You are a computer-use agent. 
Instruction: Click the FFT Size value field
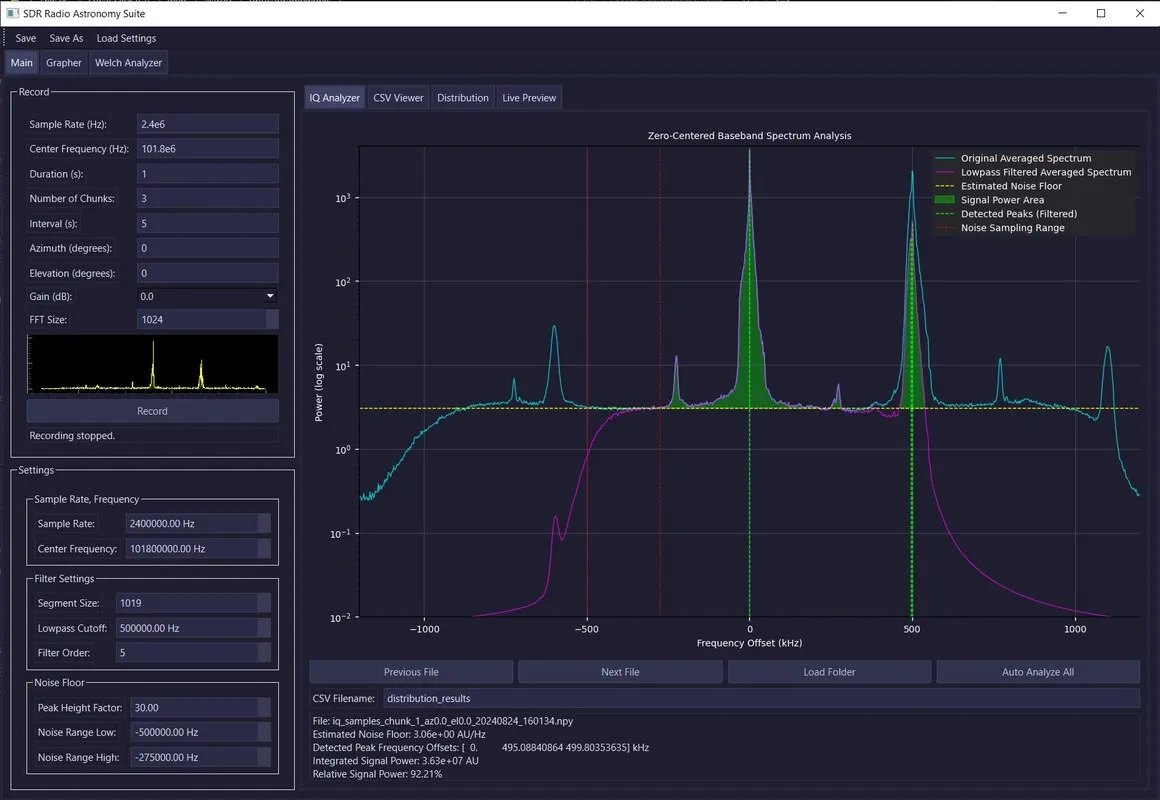coord(201,320)
